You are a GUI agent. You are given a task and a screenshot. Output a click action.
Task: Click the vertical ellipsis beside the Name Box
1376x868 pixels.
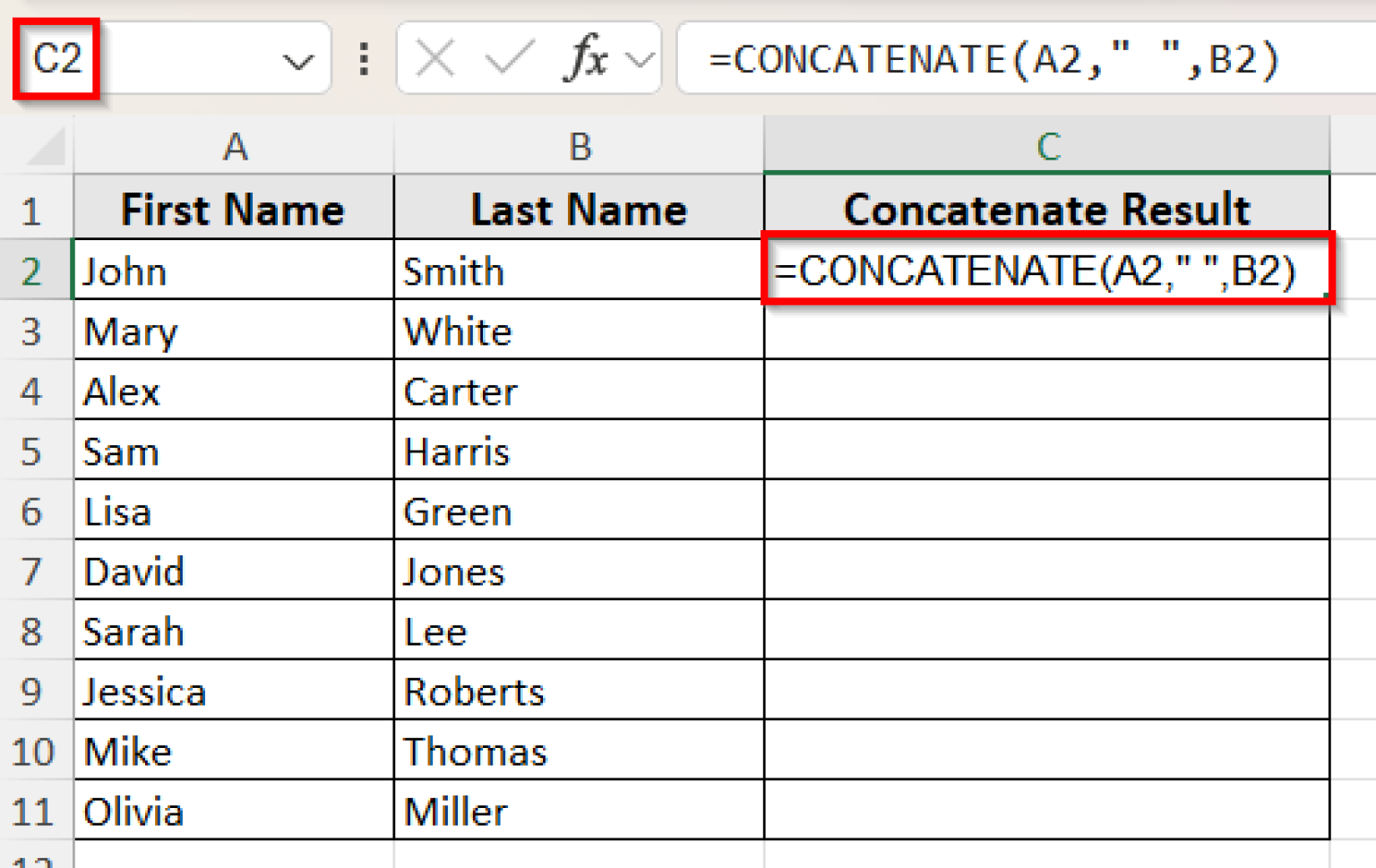[363, 58]
